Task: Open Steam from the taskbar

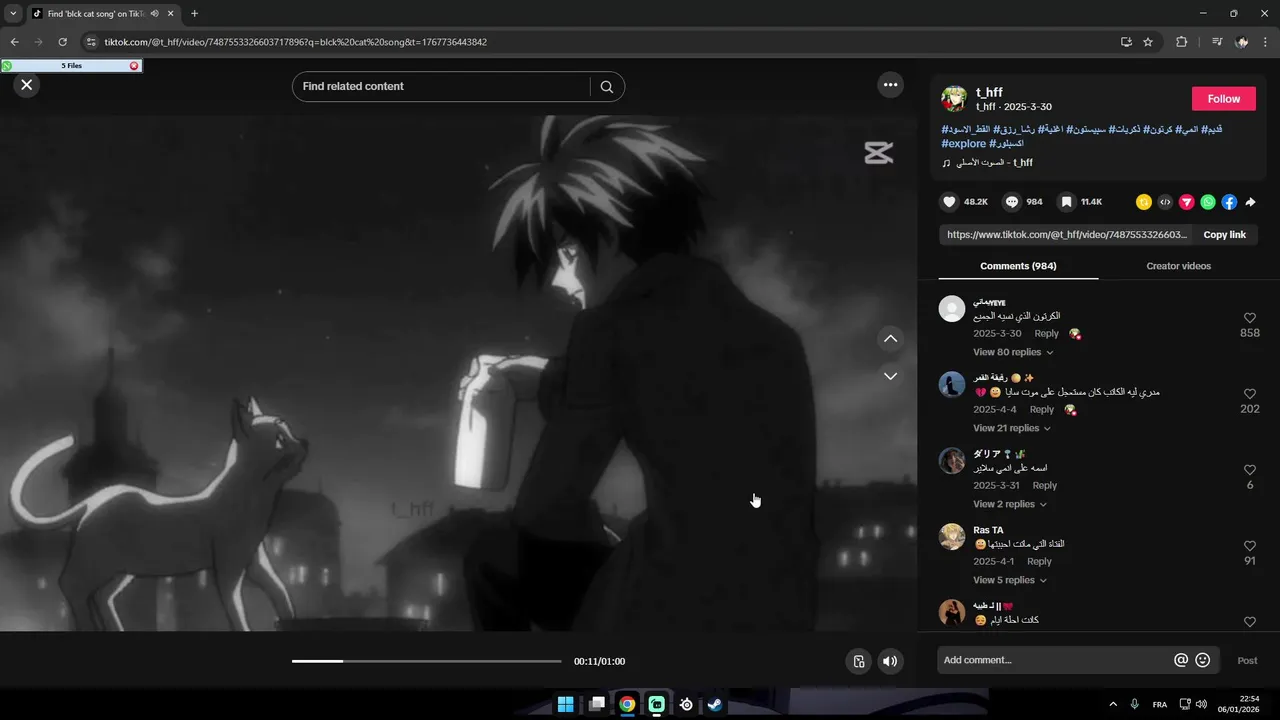Action: (715, 704)
